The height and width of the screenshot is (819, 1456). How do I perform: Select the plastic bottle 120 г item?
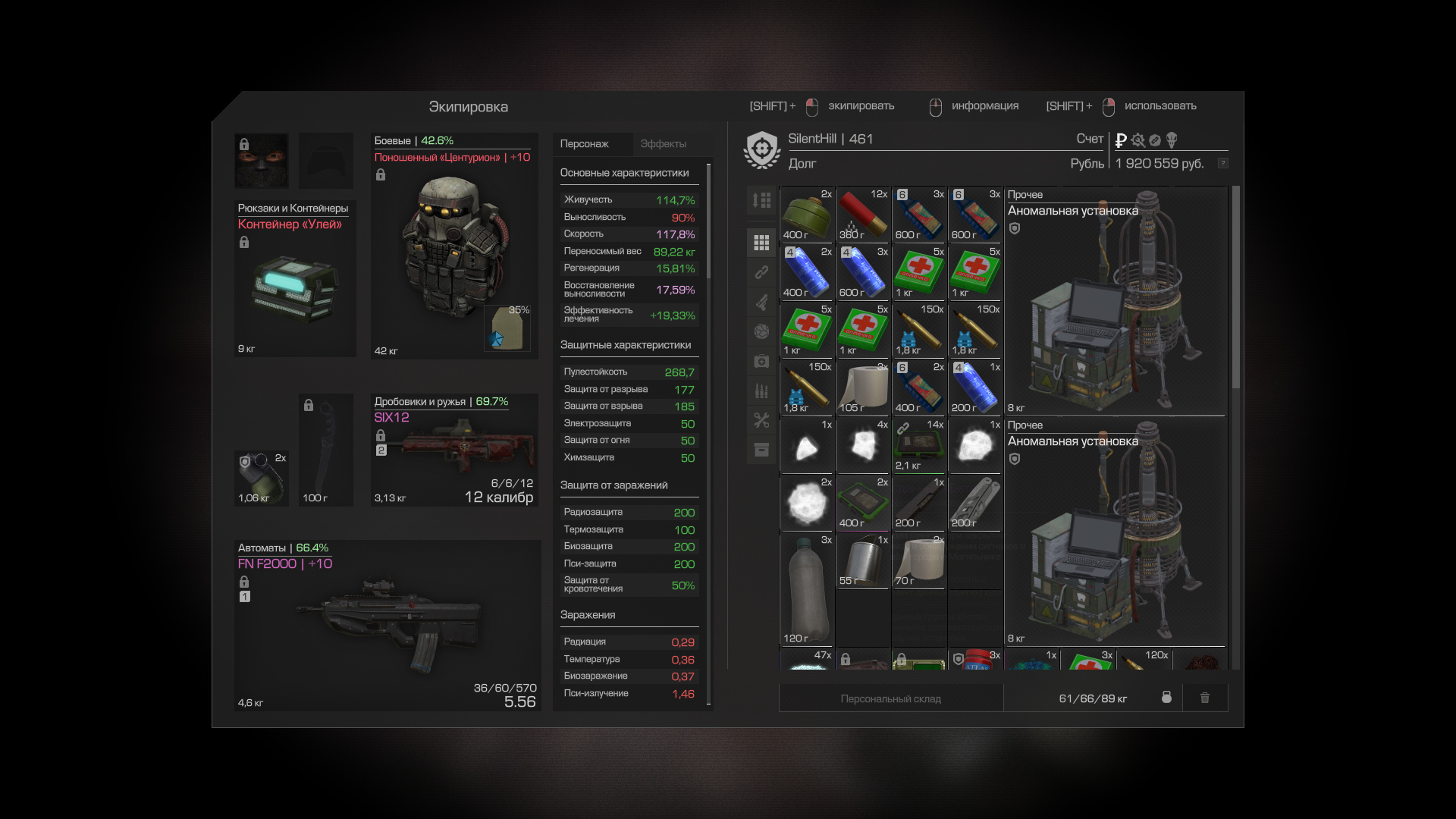pos(807,589)
